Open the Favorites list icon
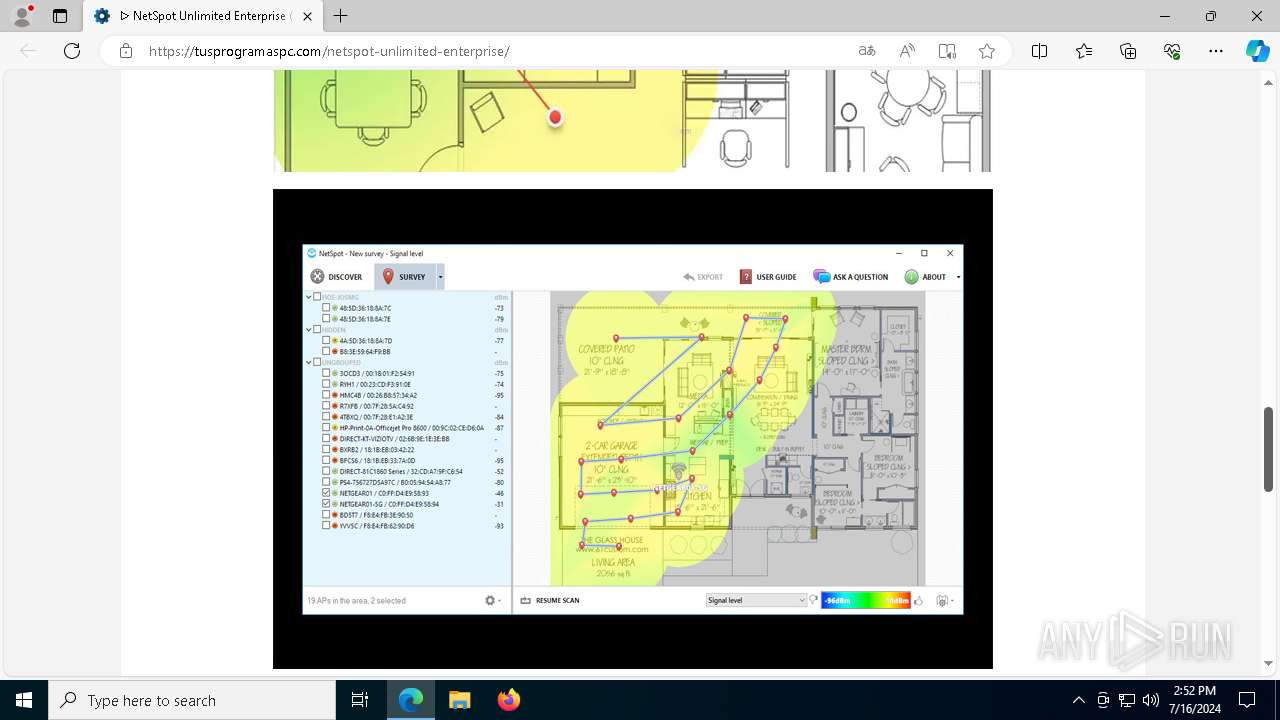This screenshot has width=1280, height=720. click(x=1084, y=51)
